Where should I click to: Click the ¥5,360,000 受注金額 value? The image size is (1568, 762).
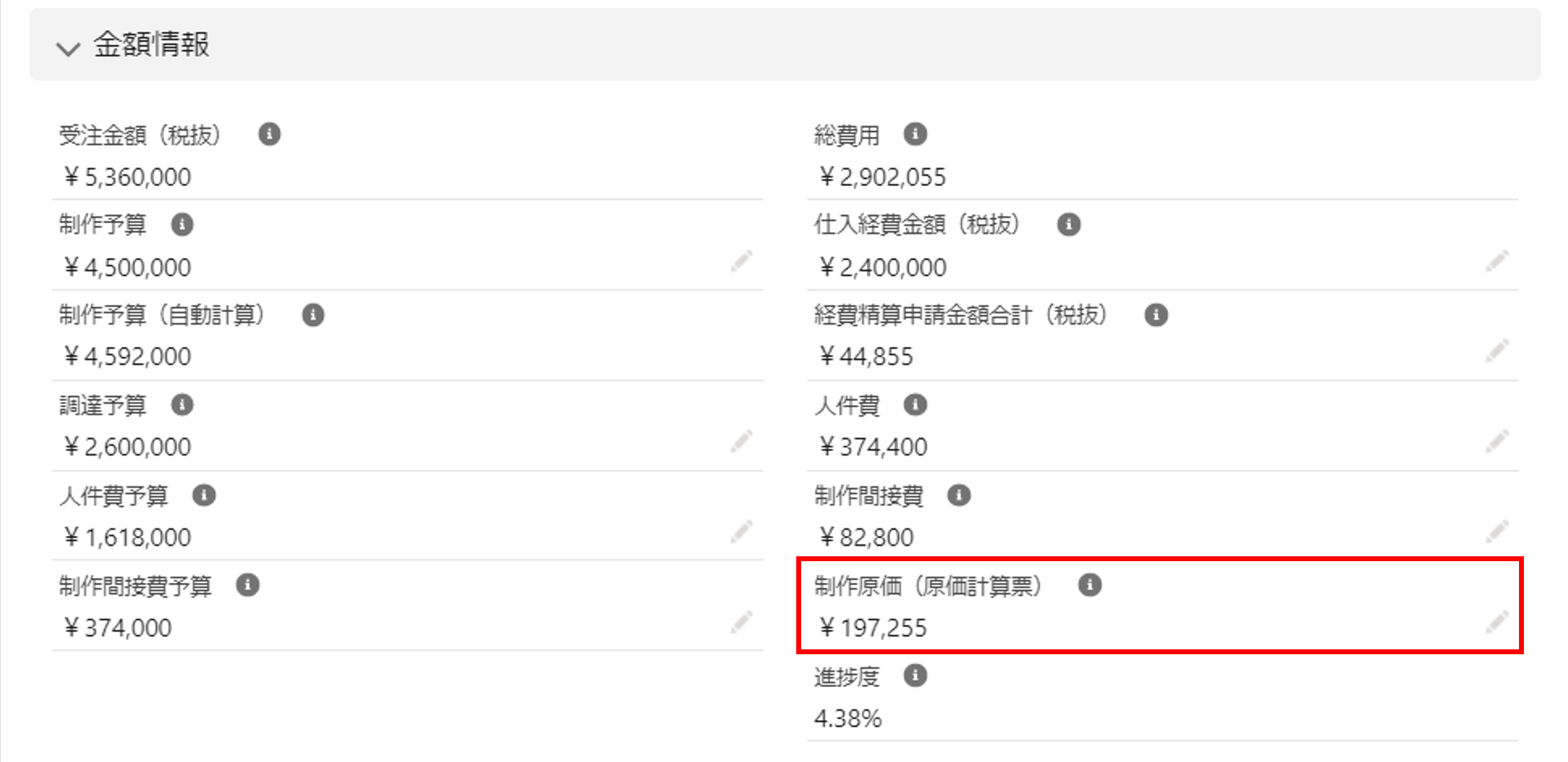127,177
